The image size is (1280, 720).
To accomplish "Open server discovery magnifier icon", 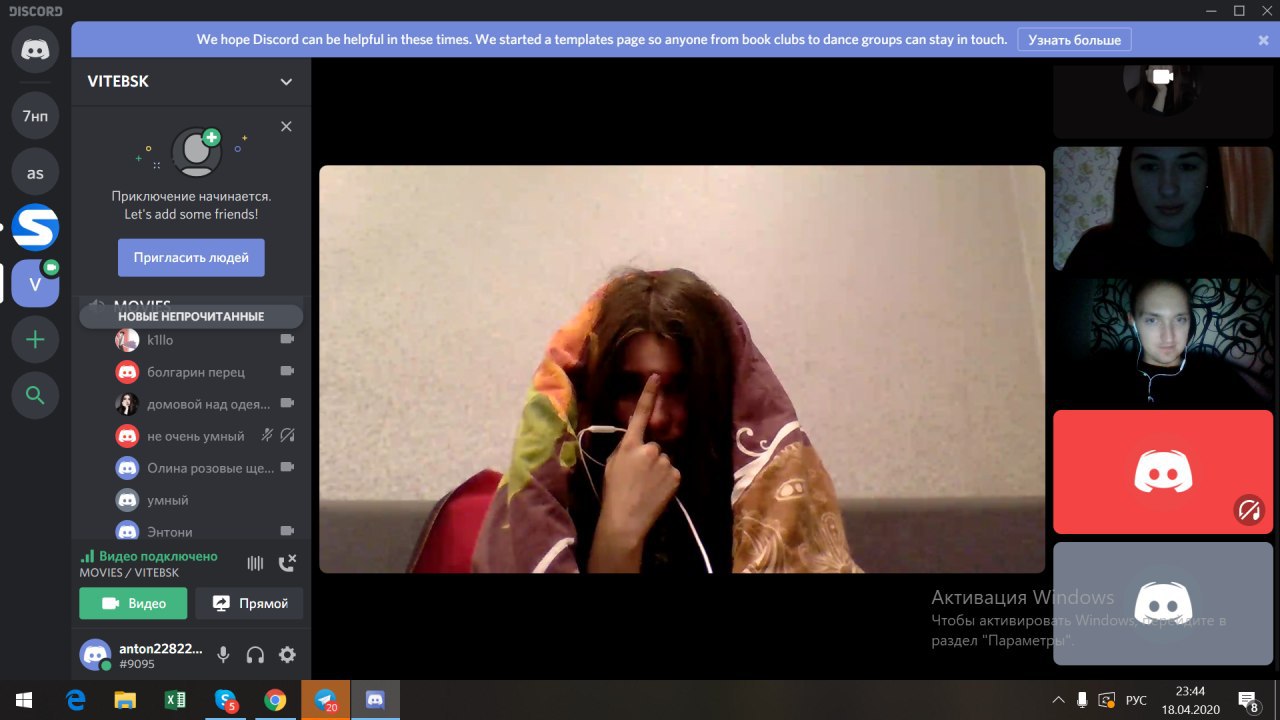I will 35,396.
